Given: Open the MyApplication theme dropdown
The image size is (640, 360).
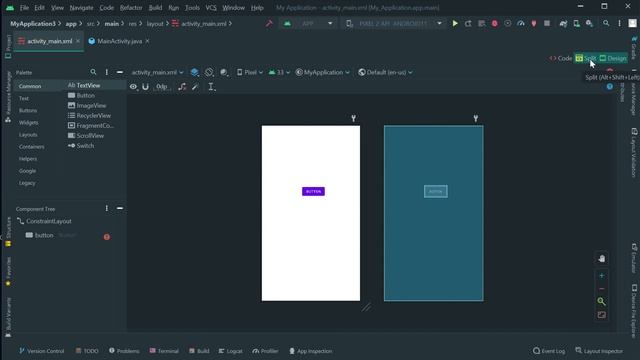Looking at the screenshot, I should pyautogui.click(x=322, y=72).
